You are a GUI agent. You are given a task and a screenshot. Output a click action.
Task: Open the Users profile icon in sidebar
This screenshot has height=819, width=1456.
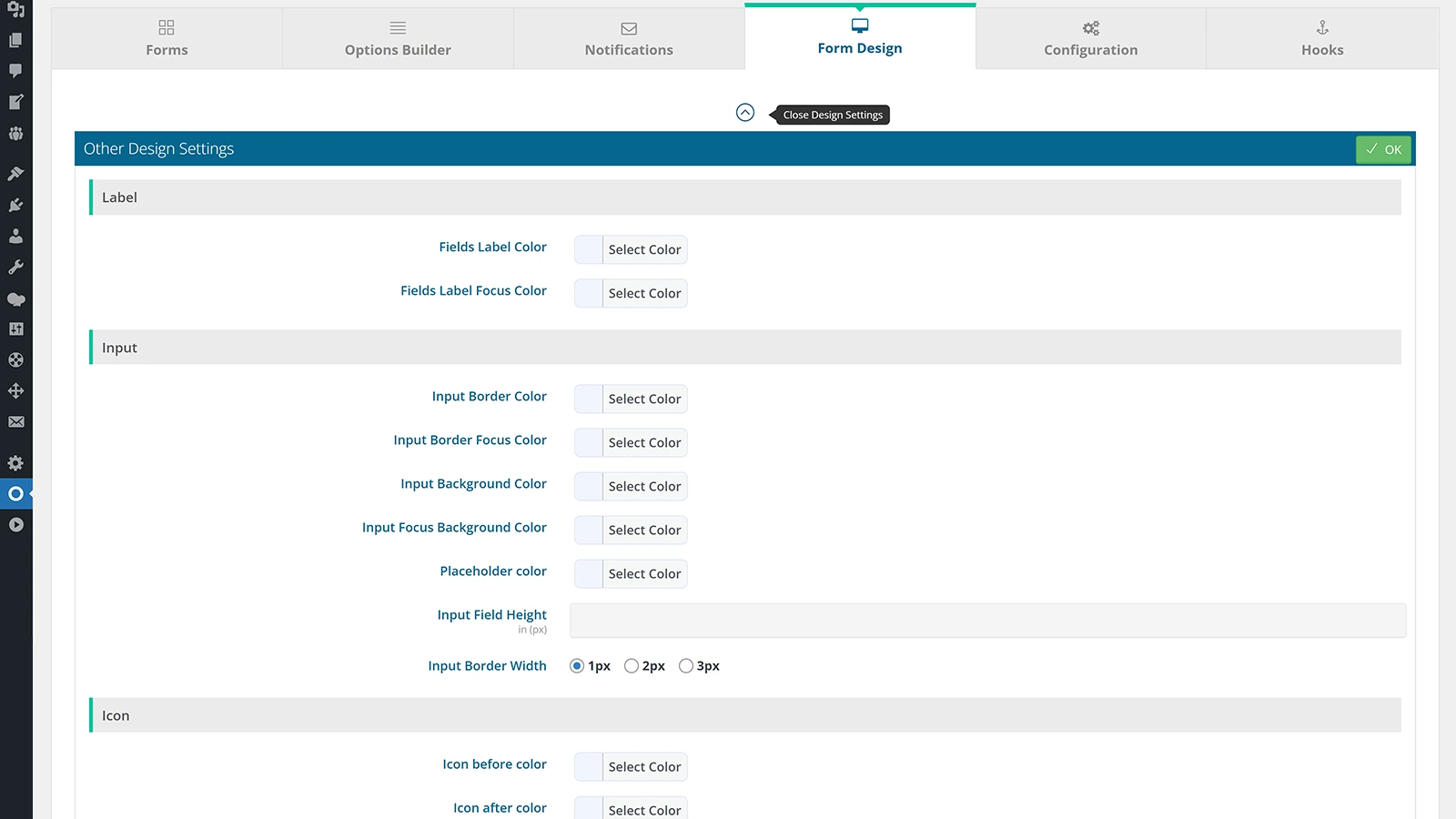coord(15,236)
